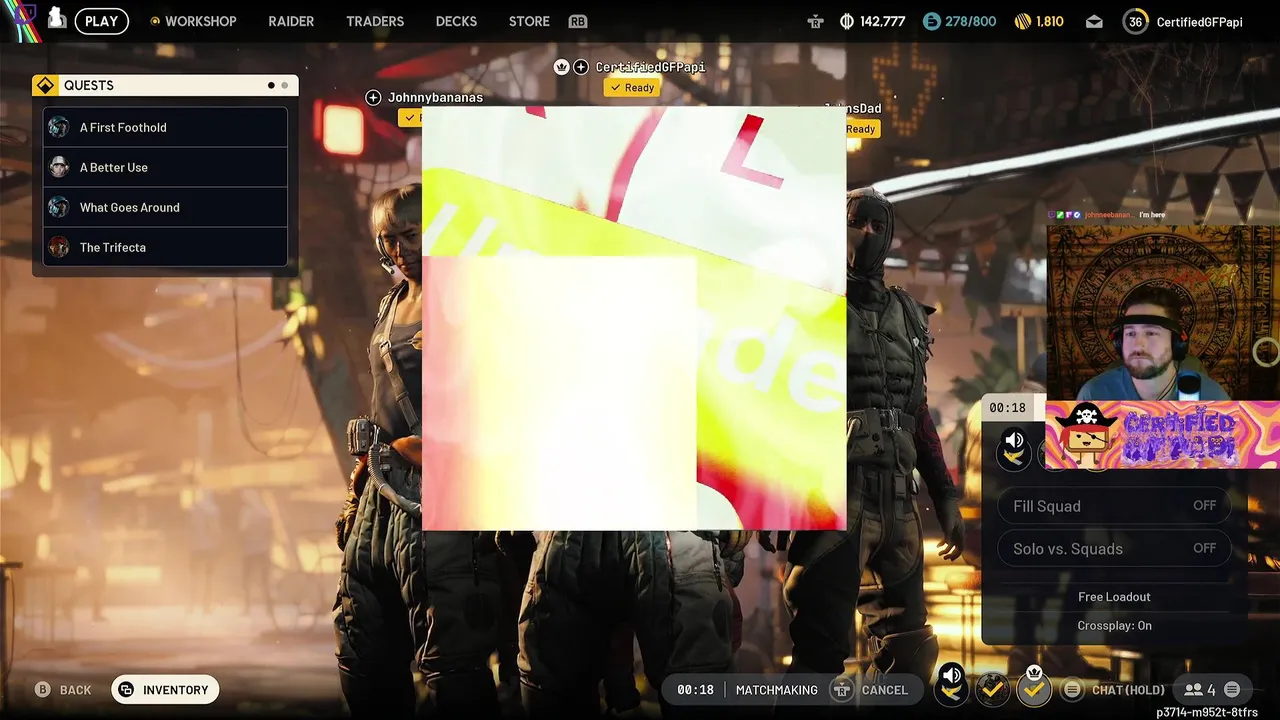The width and height of the screenshot is (1280, 720).
Task: Open the 'A Better Use' quest
Action: tap(165, 167)
